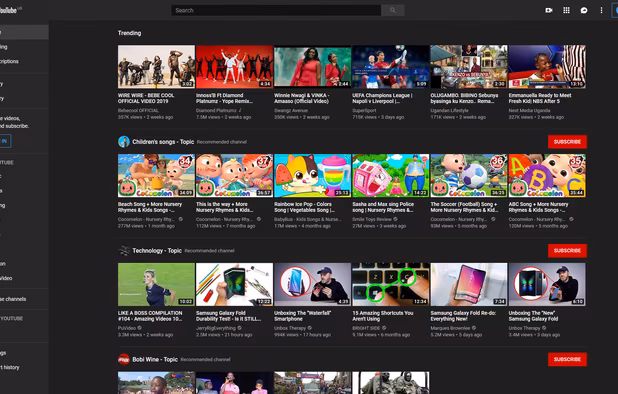
Task: Open the three-dot settings menu
Action: tap(601, 10)
